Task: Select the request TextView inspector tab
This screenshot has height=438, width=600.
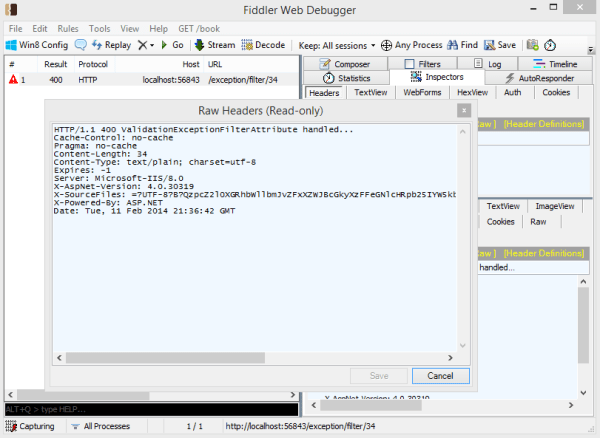Action: (x=370, y=93)
